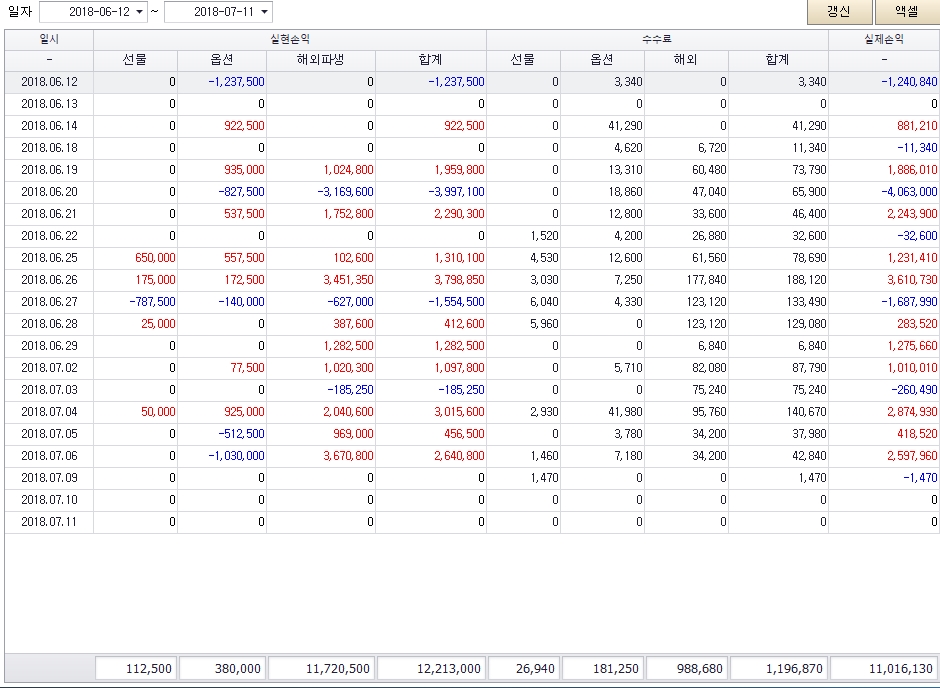Click the 엑셀 export button
Viewport: 940px width, 688px height.
[906, 12]
